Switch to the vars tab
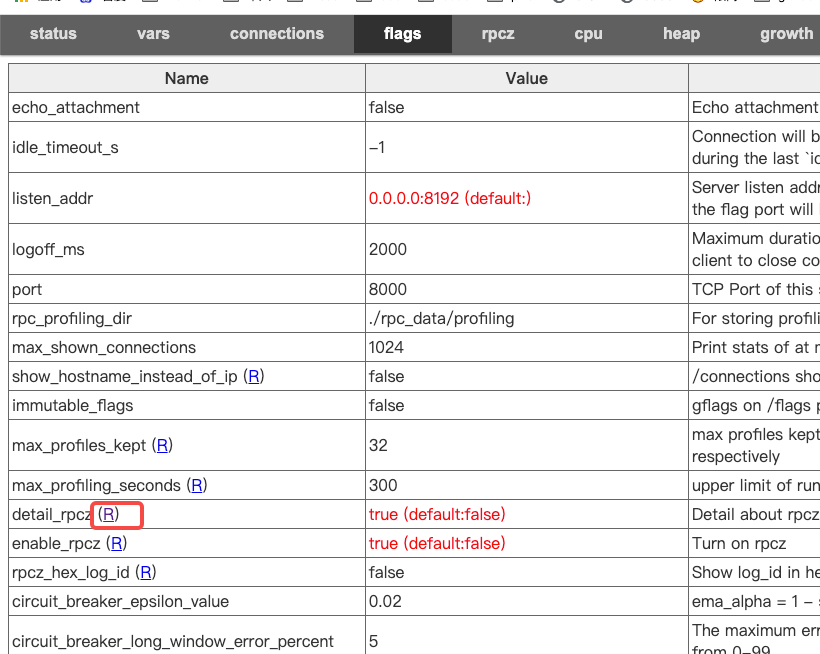Screen dimensions: 820x654 click(153, 34)
